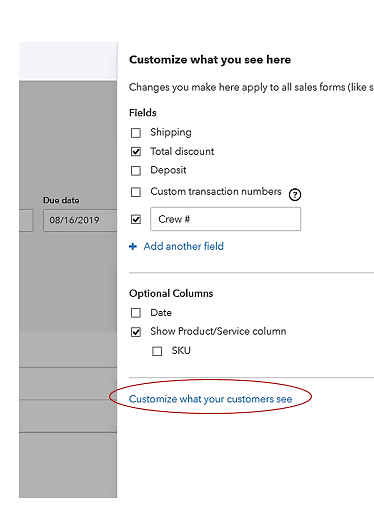This screenshot has height=507, width=374.
Task: Open Customize what your customers see link
Action: coord(210,399)
